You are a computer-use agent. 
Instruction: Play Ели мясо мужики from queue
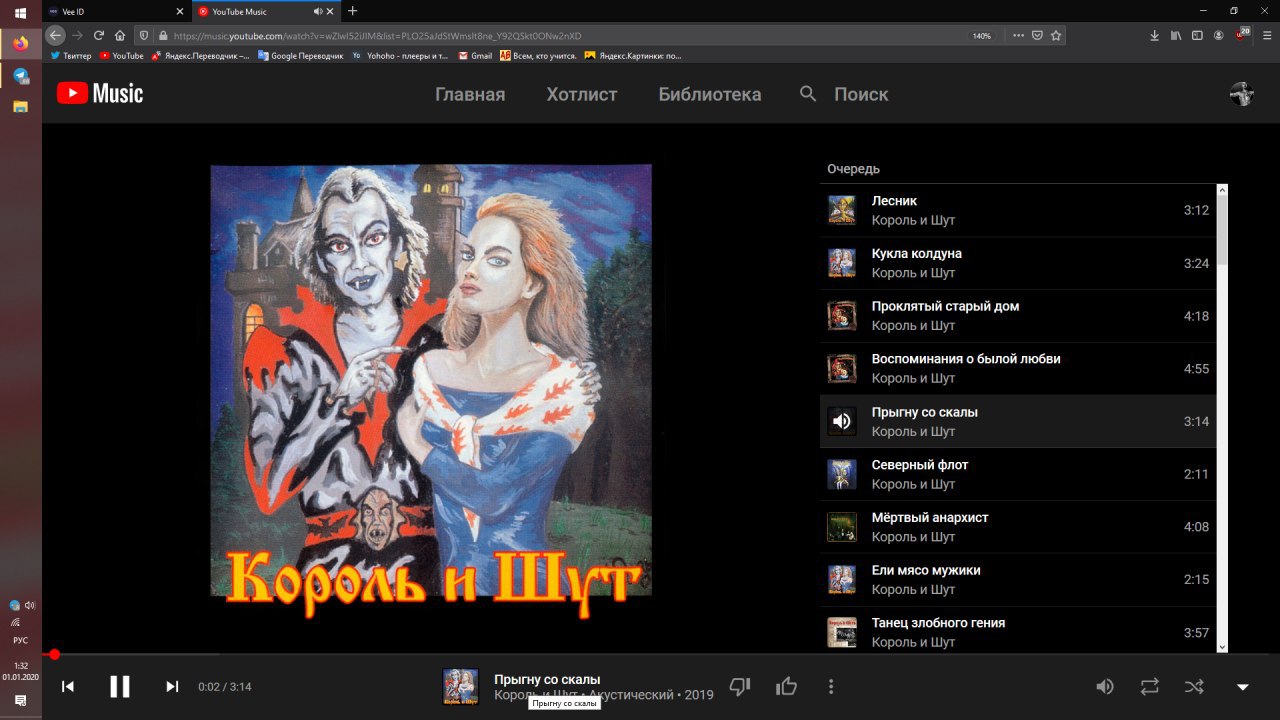pos(1018,580)
